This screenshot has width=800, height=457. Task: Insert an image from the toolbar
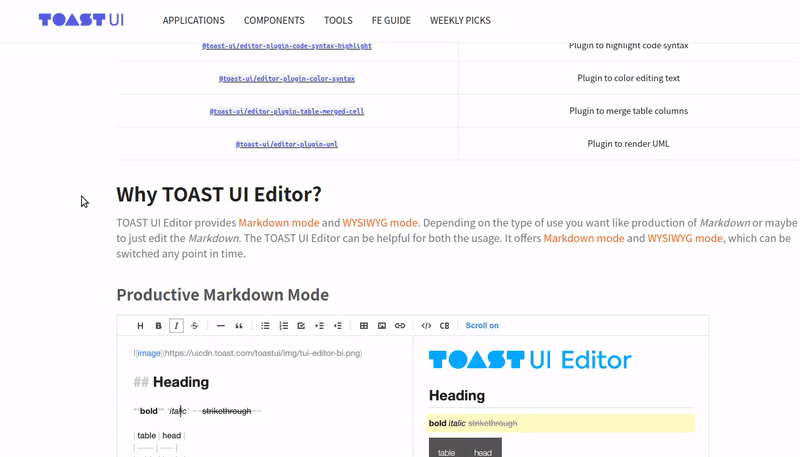tap(382, 326)
